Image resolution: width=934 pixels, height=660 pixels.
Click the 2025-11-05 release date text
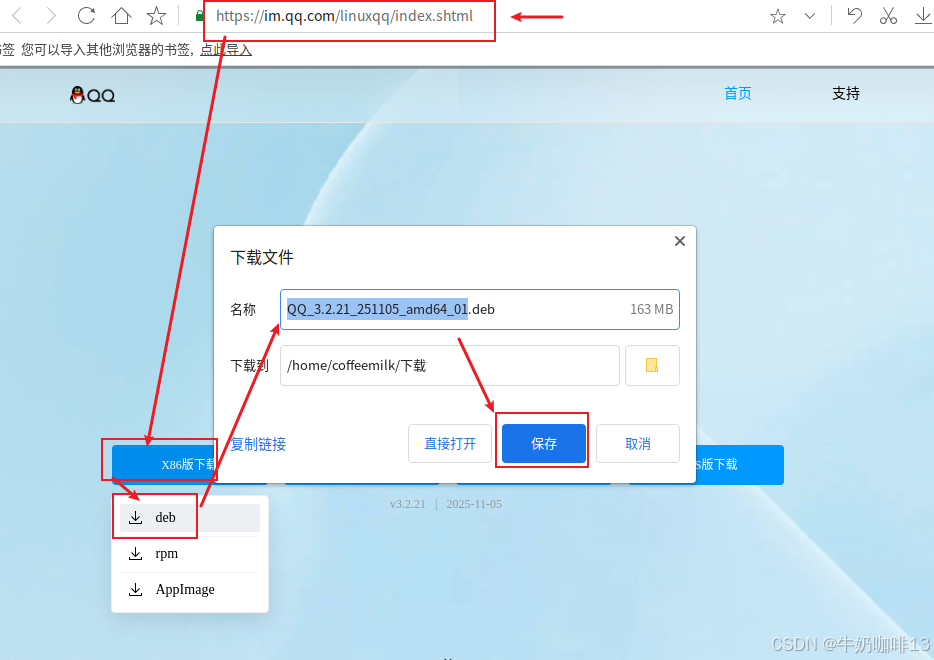tap(474, 504)
